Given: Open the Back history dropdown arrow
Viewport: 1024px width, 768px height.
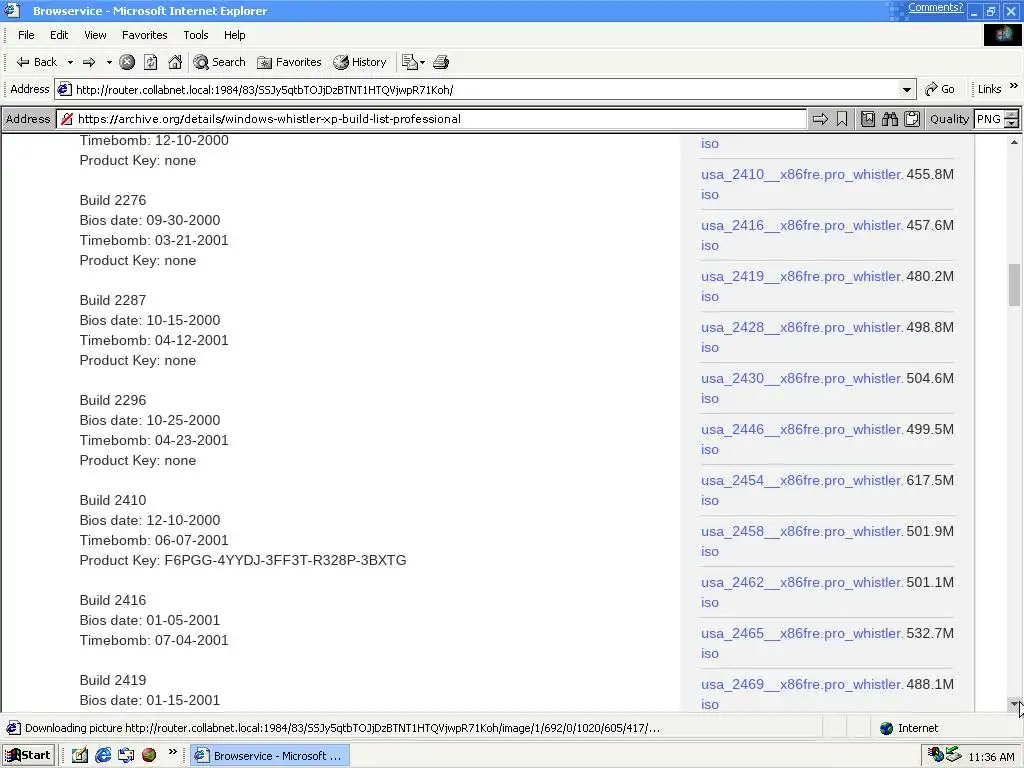Looking at the screenshot, I should click(70, 62).
